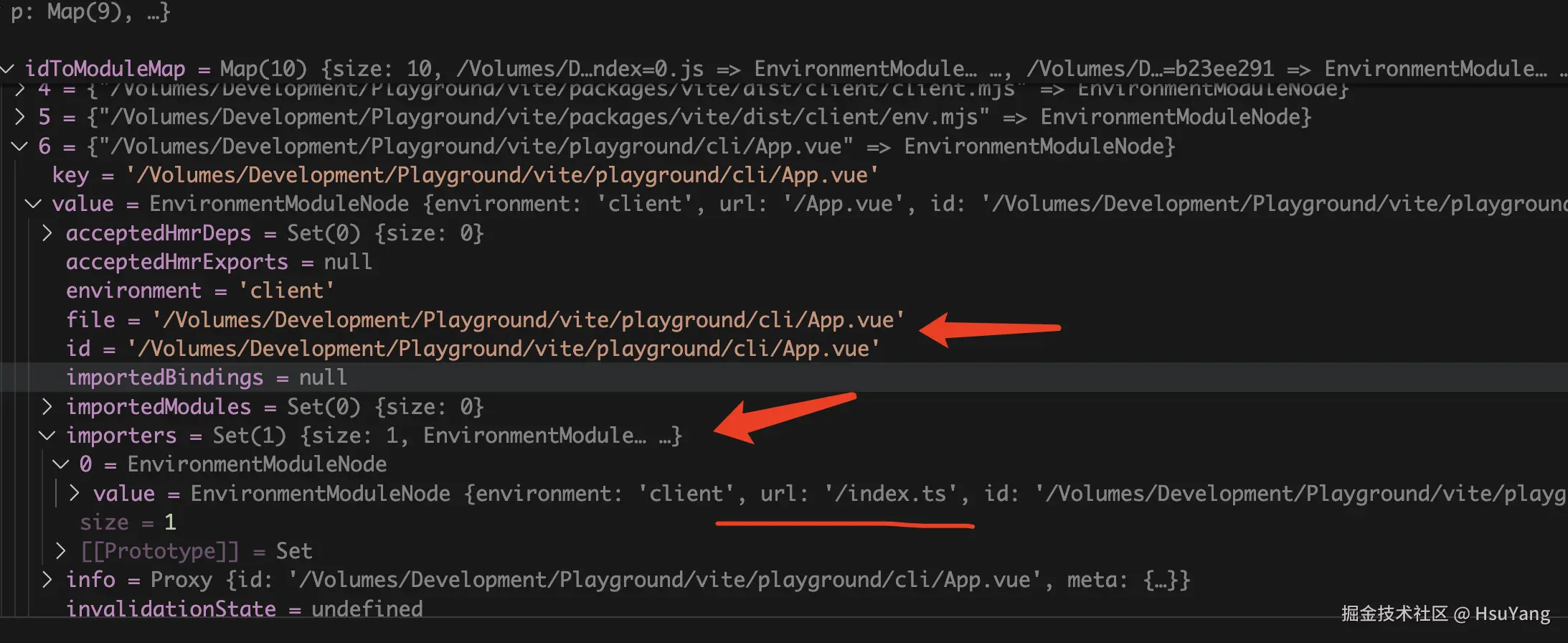Select the id property under value
This screenshot has height=643, width=1568.
click(x=78, y=349)
